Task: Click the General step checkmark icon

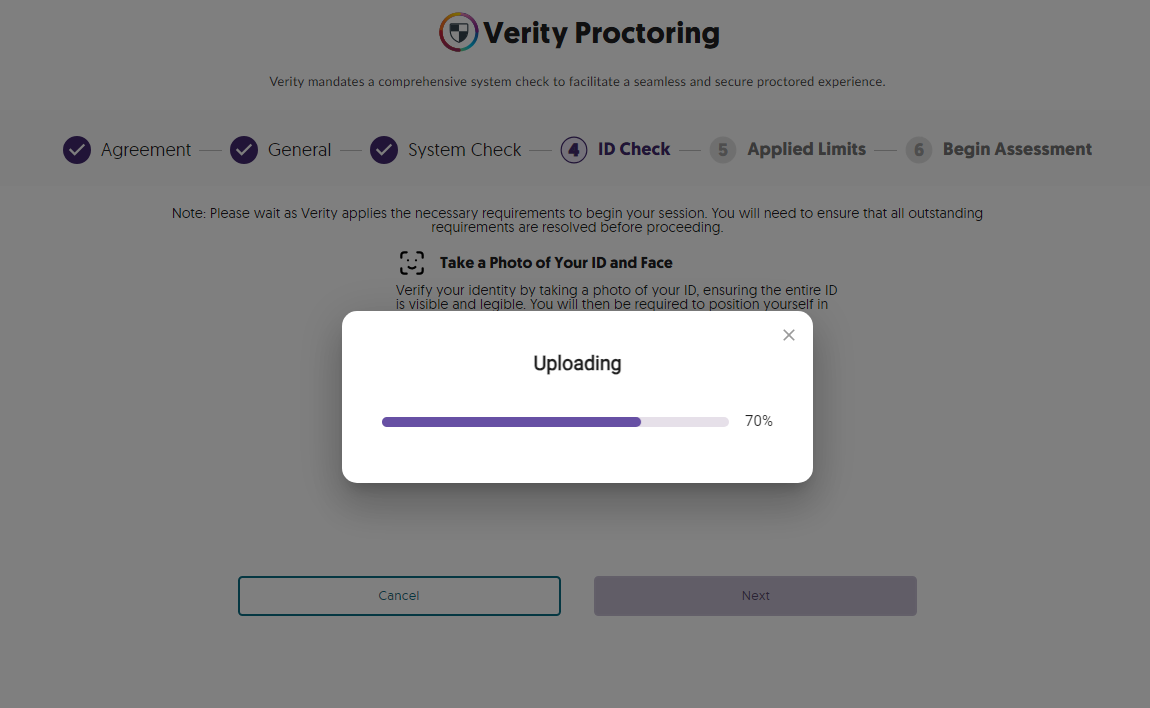Action: 244,150
